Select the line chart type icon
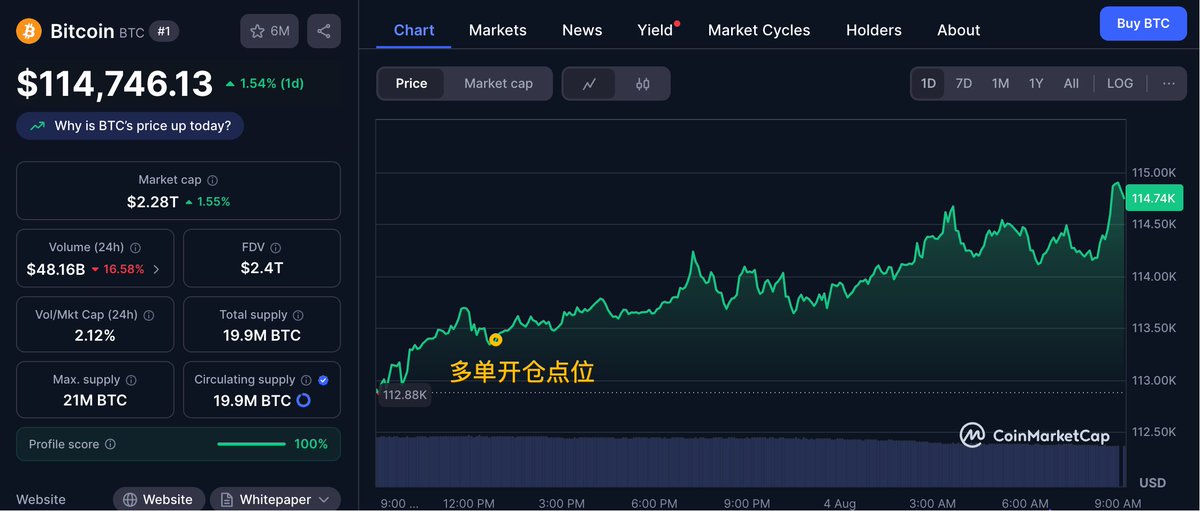 590,84
